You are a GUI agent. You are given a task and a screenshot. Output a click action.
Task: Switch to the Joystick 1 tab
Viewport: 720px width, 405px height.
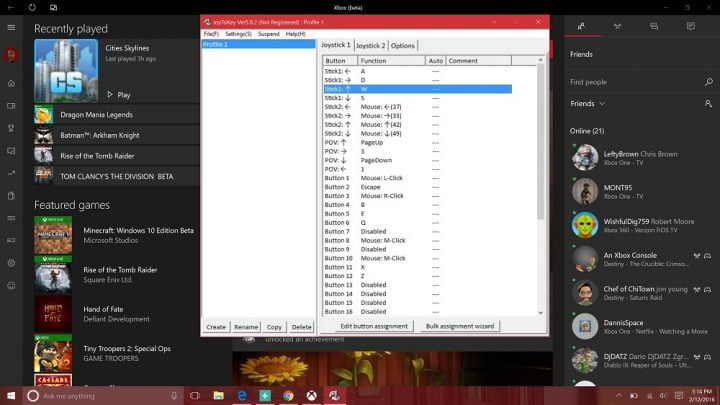pos(336,45)
